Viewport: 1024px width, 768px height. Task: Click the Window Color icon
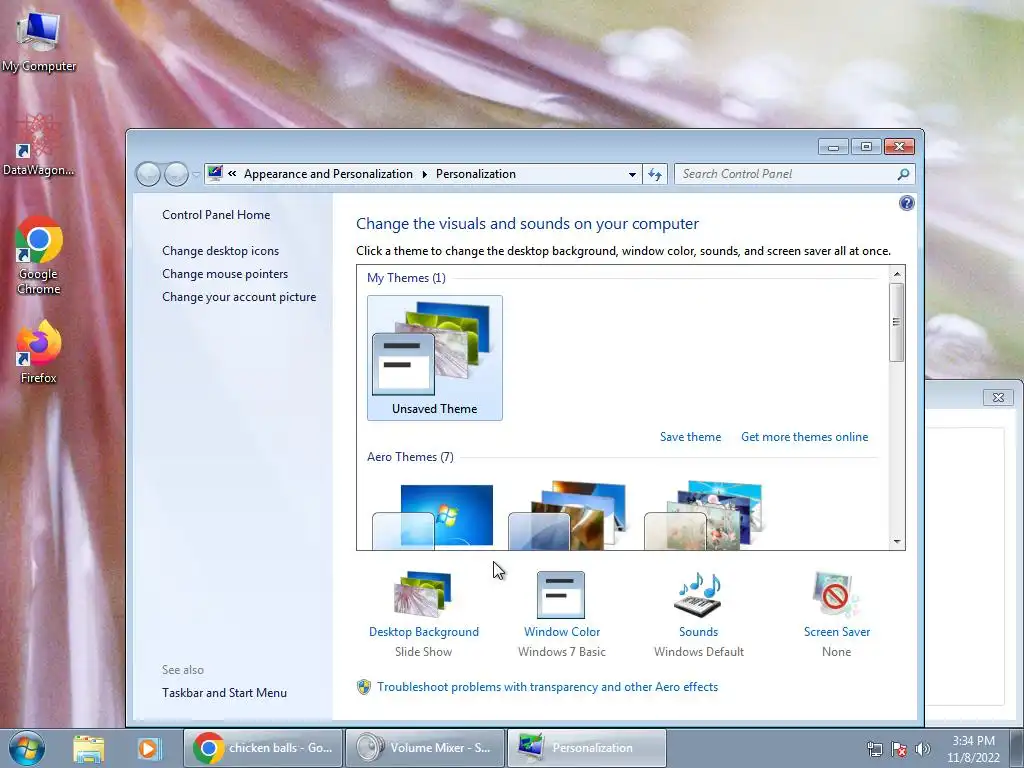tap(560, 594)
